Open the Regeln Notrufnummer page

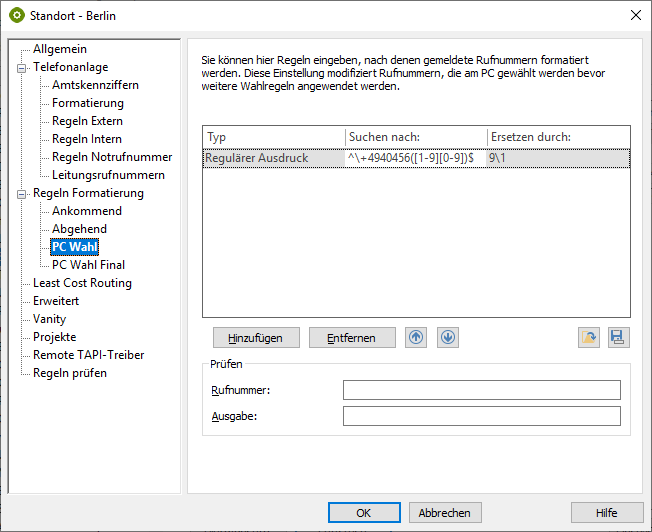click(112, 157)
